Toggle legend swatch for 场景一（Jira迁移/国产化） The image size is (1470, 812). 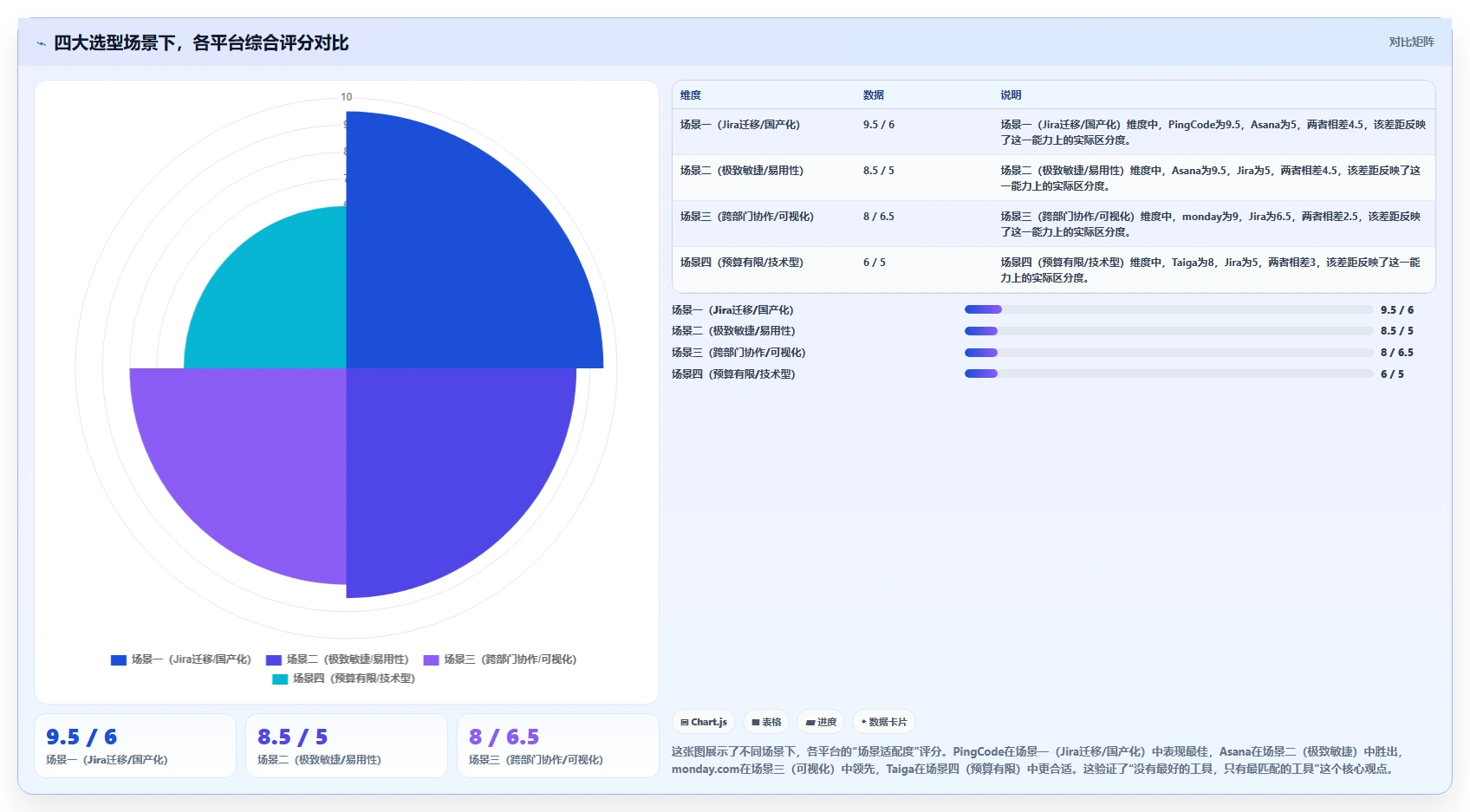(119, 659)
